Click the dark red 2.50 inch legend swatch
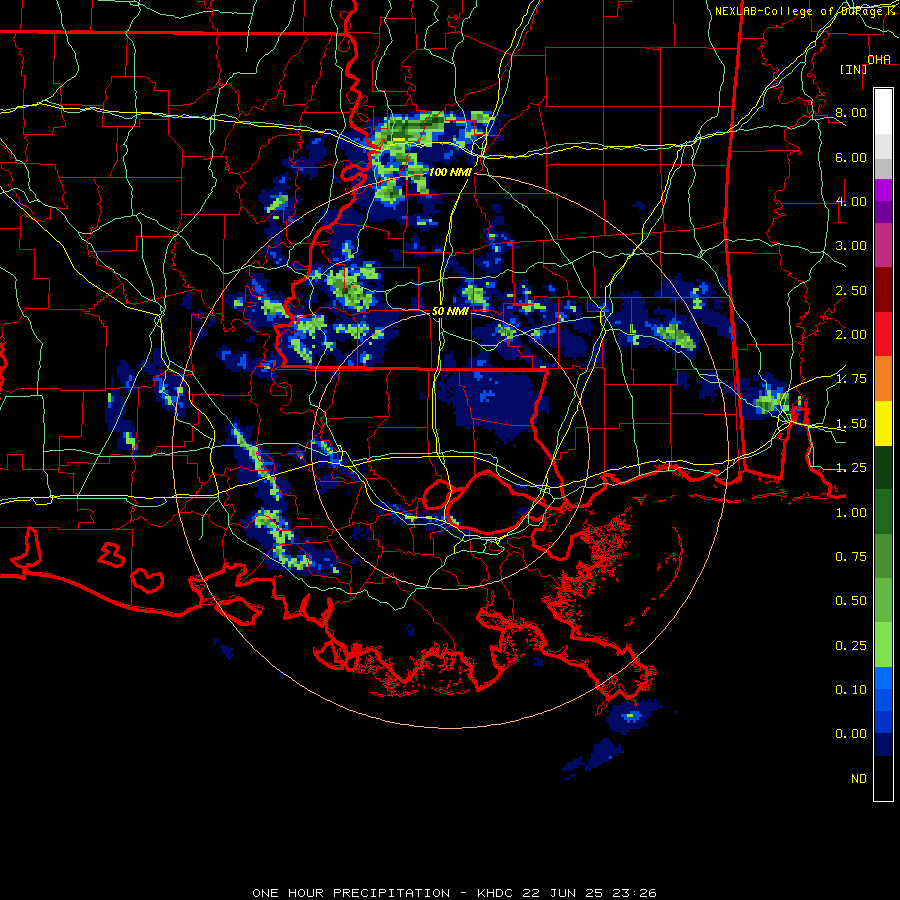900x900 pixels. [883, 290]
